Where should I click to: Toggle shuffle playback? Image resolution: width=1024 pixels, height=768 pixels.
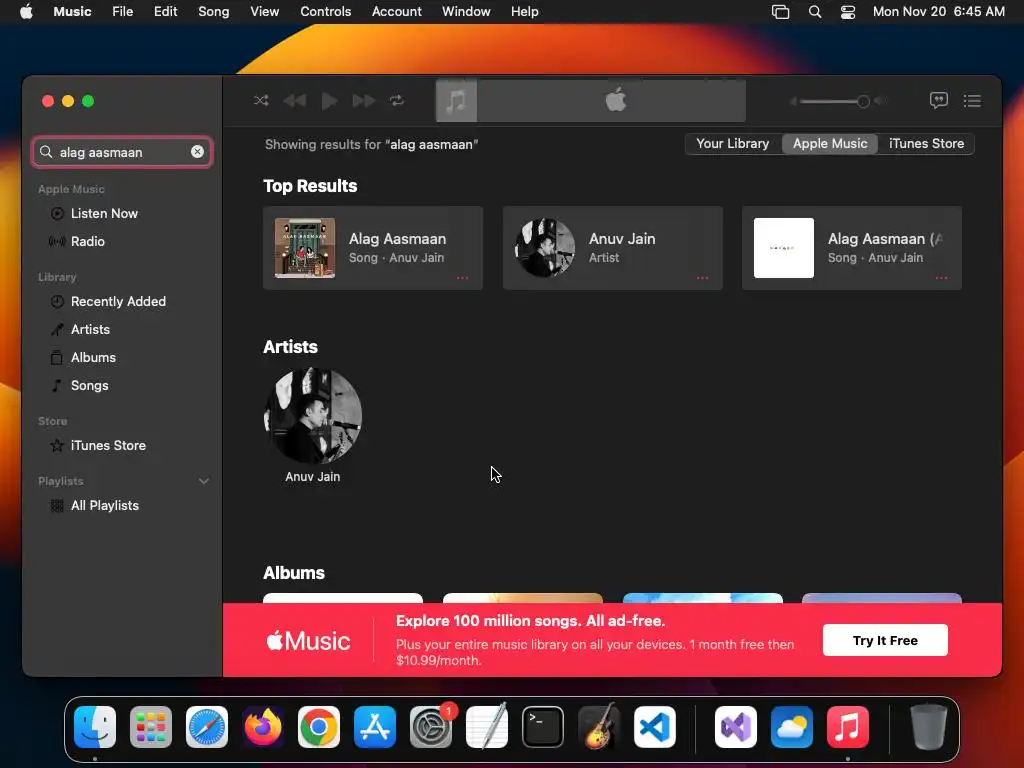261,101
